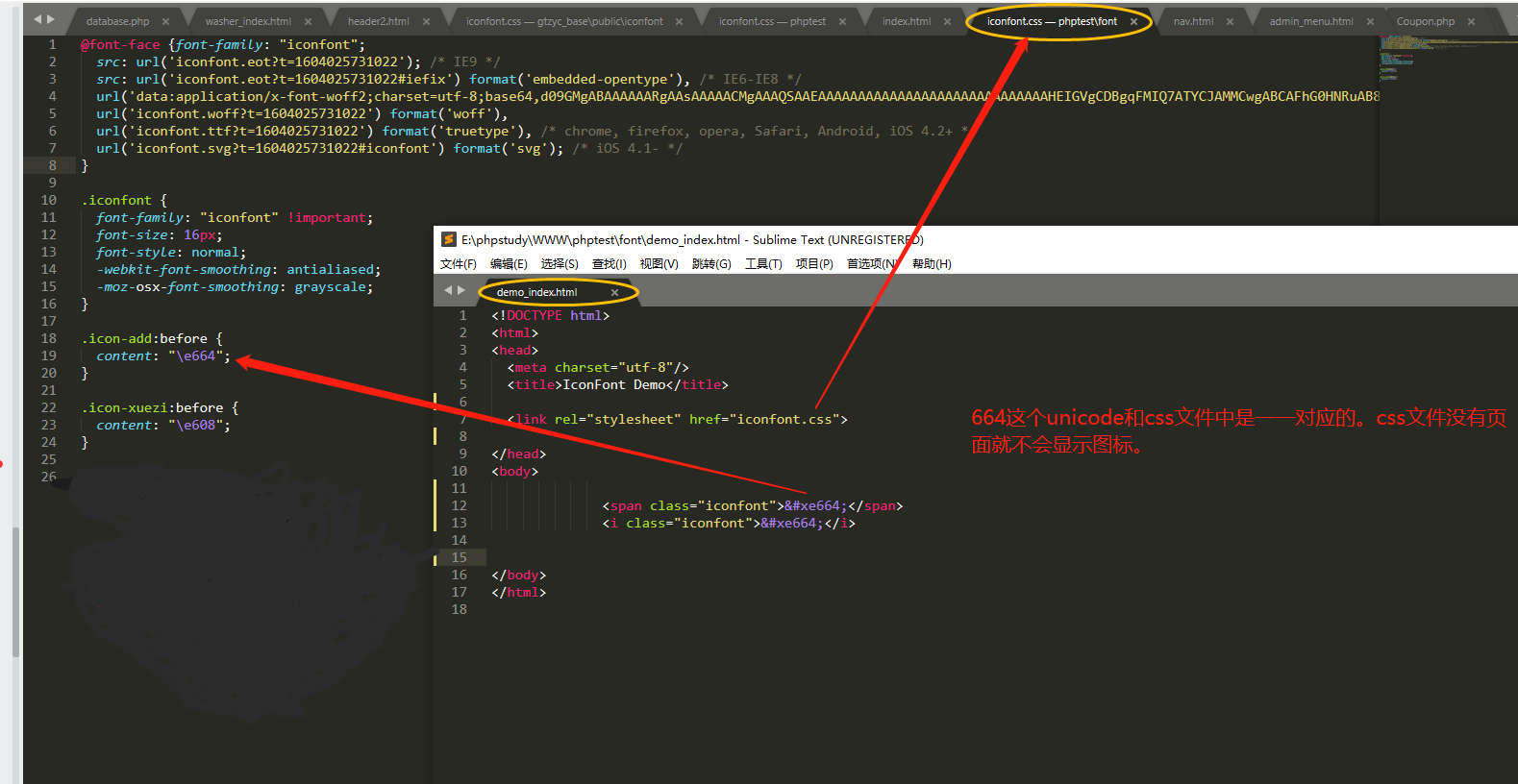Click the "\e664" content value in .icon-add

(x=195, y=355)
